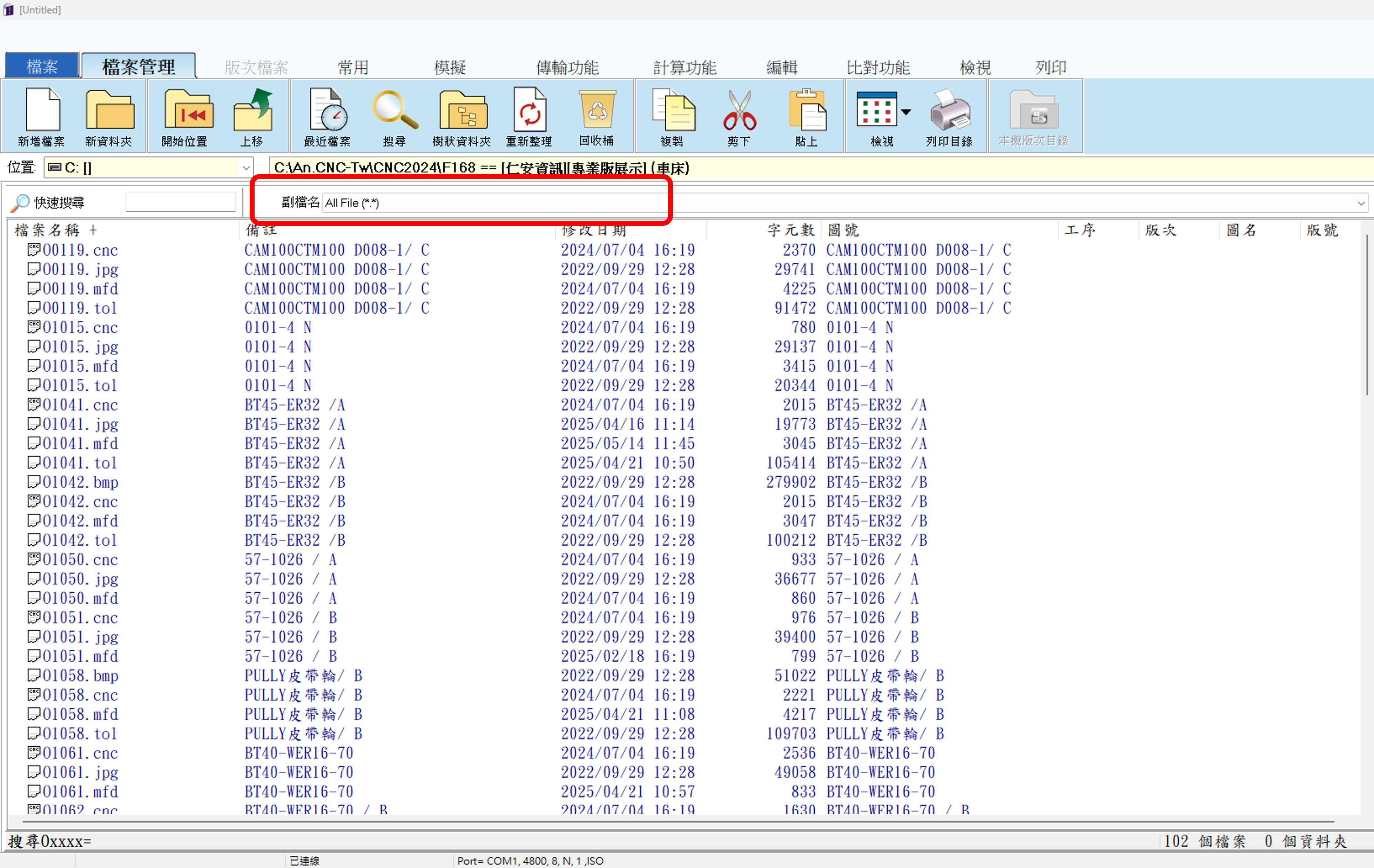Open the 回收桶 recycle bin
Image resolution: width=1374 pixels, height=868 pixels.
coord(596,116)
